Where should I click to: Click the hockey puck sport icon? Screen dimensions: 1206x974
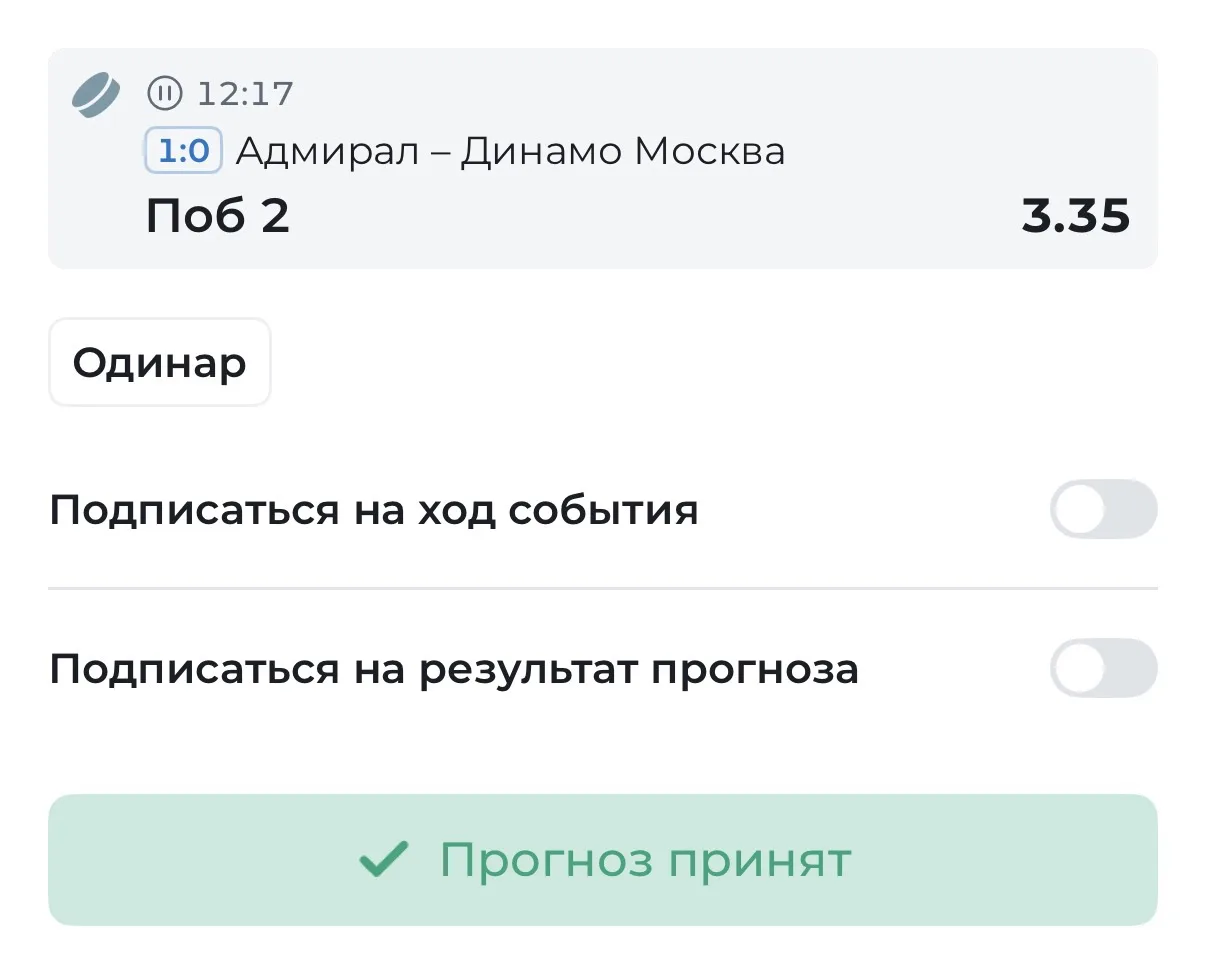coord(96,95)
